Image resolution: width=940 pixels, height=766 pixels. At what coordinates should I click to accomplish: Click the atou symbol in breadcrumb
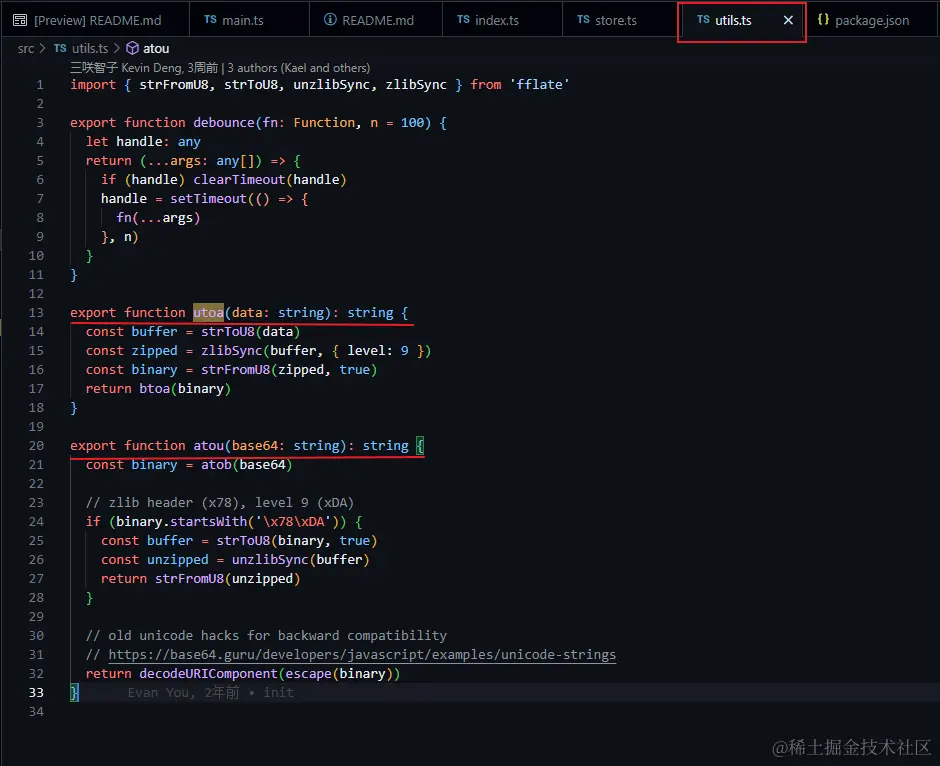coord(156,49)
